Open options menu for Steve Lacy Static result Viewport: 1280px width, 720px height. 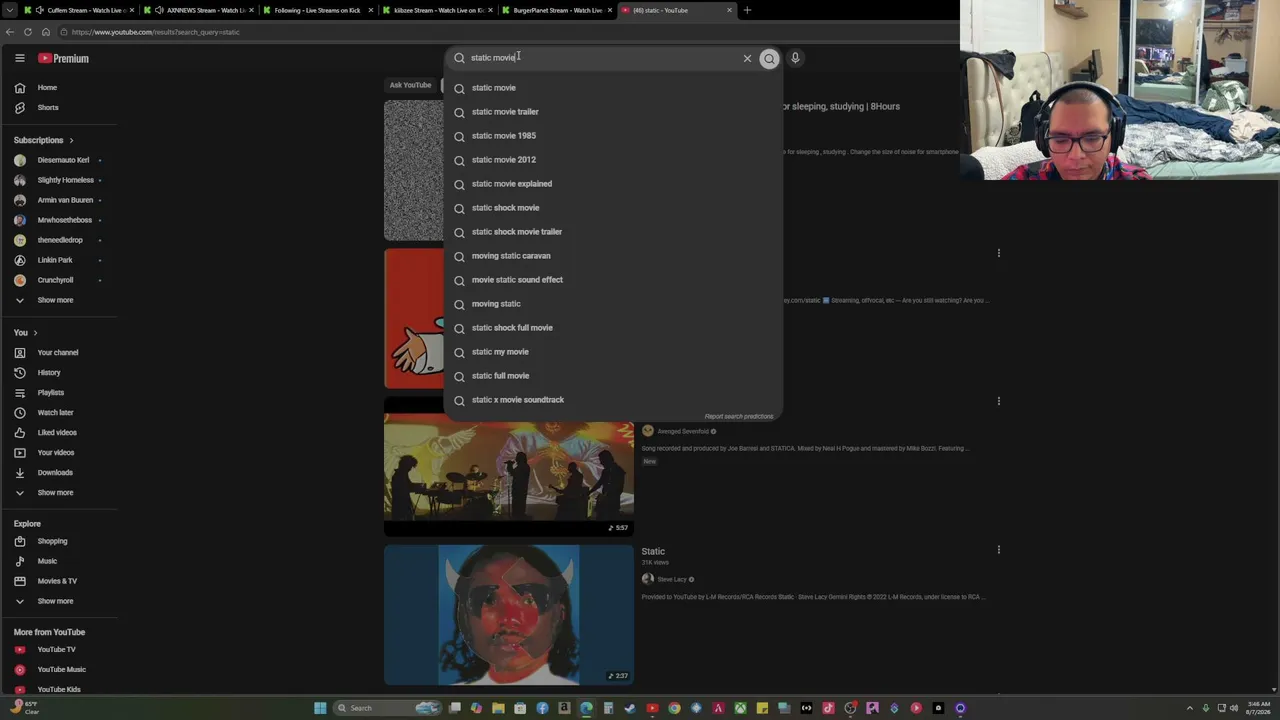tap(998, 549)
